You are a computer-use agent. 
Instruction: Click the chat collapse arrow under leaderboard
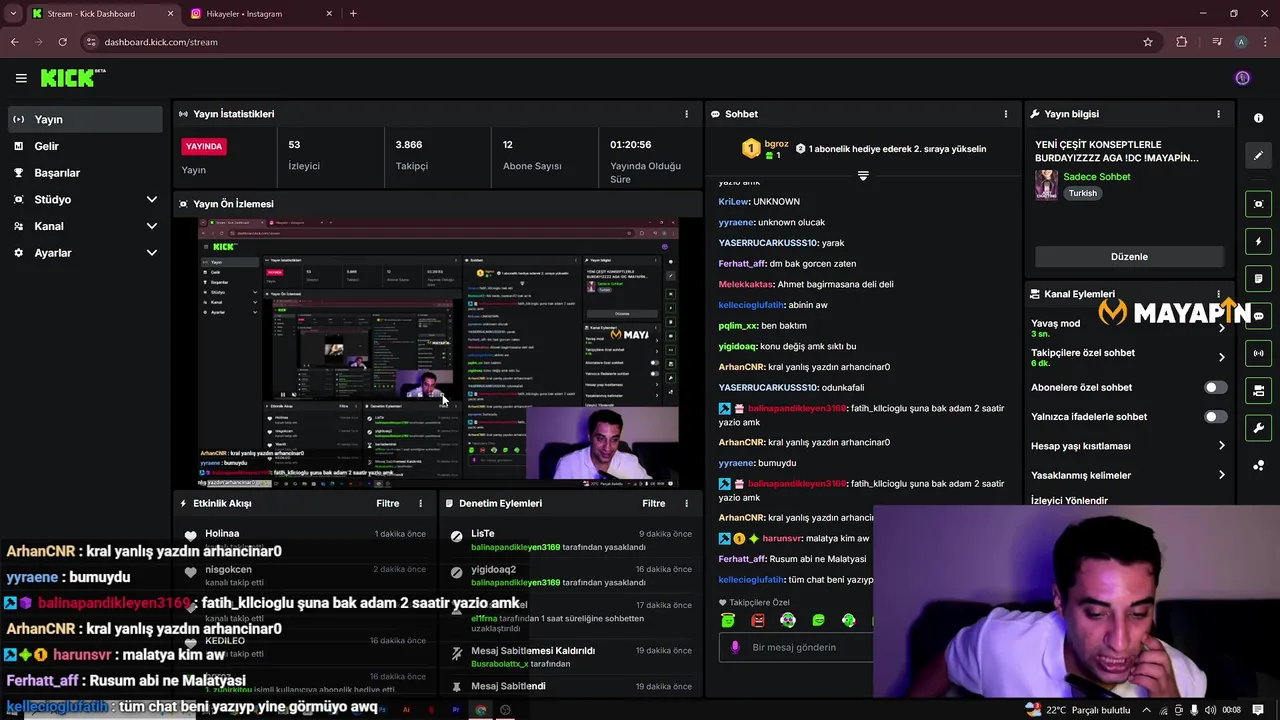pyautogui.click(x=863, y=176)
